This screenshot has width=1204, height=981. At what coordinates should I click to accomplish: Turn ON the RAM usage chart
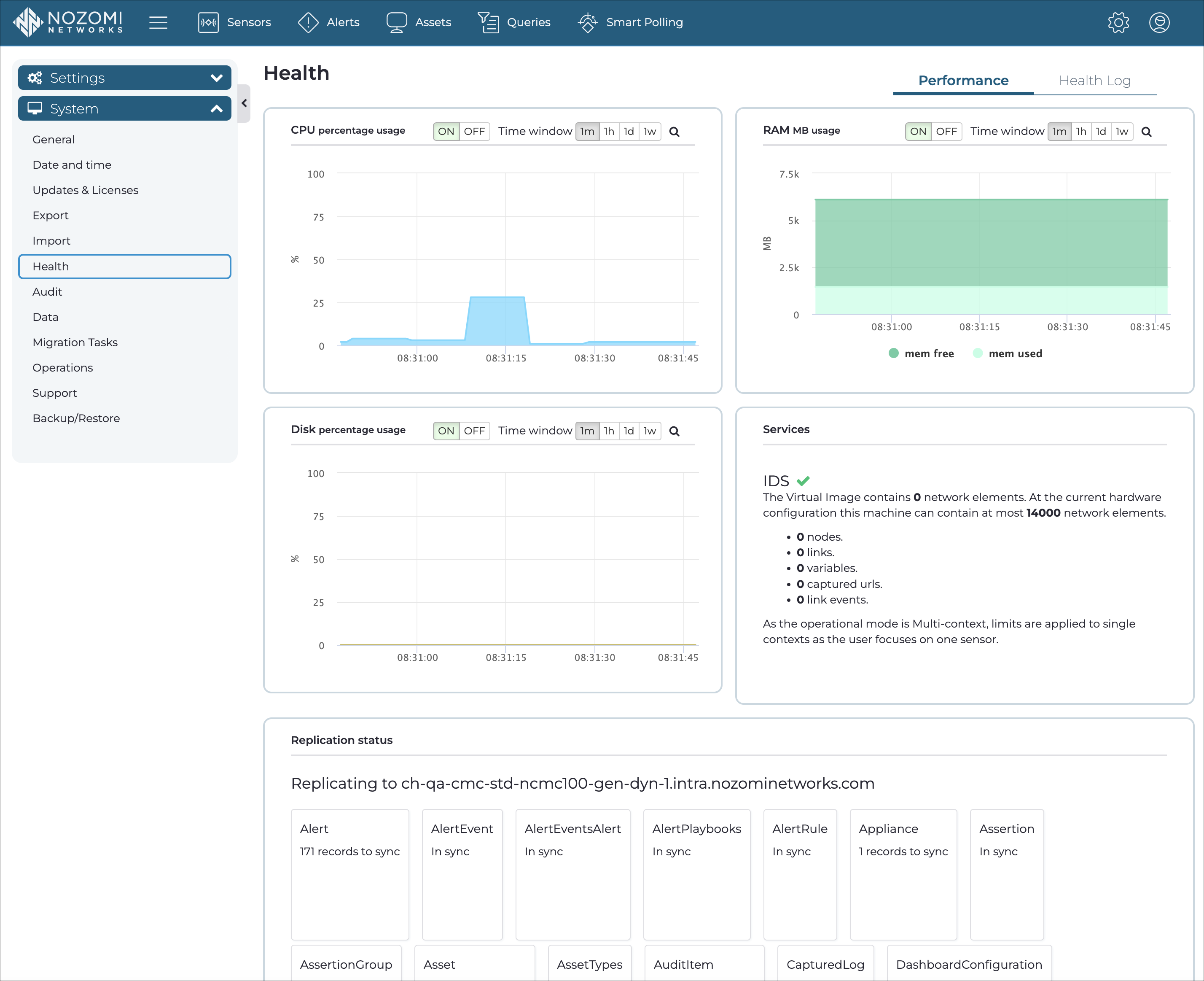coord(918,132)
